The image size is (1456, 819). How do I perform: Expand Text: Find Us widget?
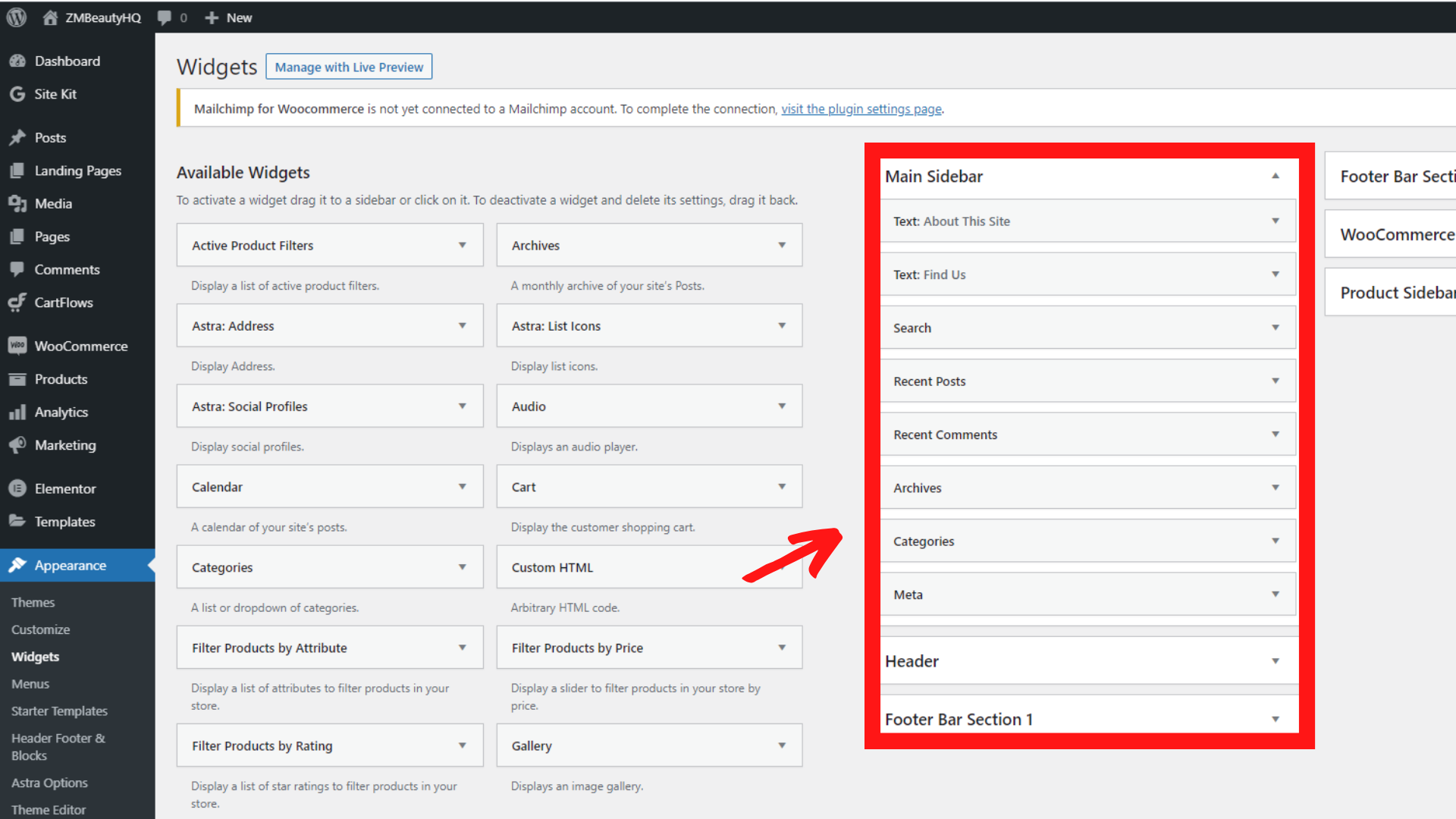pyautogui.click(x=1276, y=274)
